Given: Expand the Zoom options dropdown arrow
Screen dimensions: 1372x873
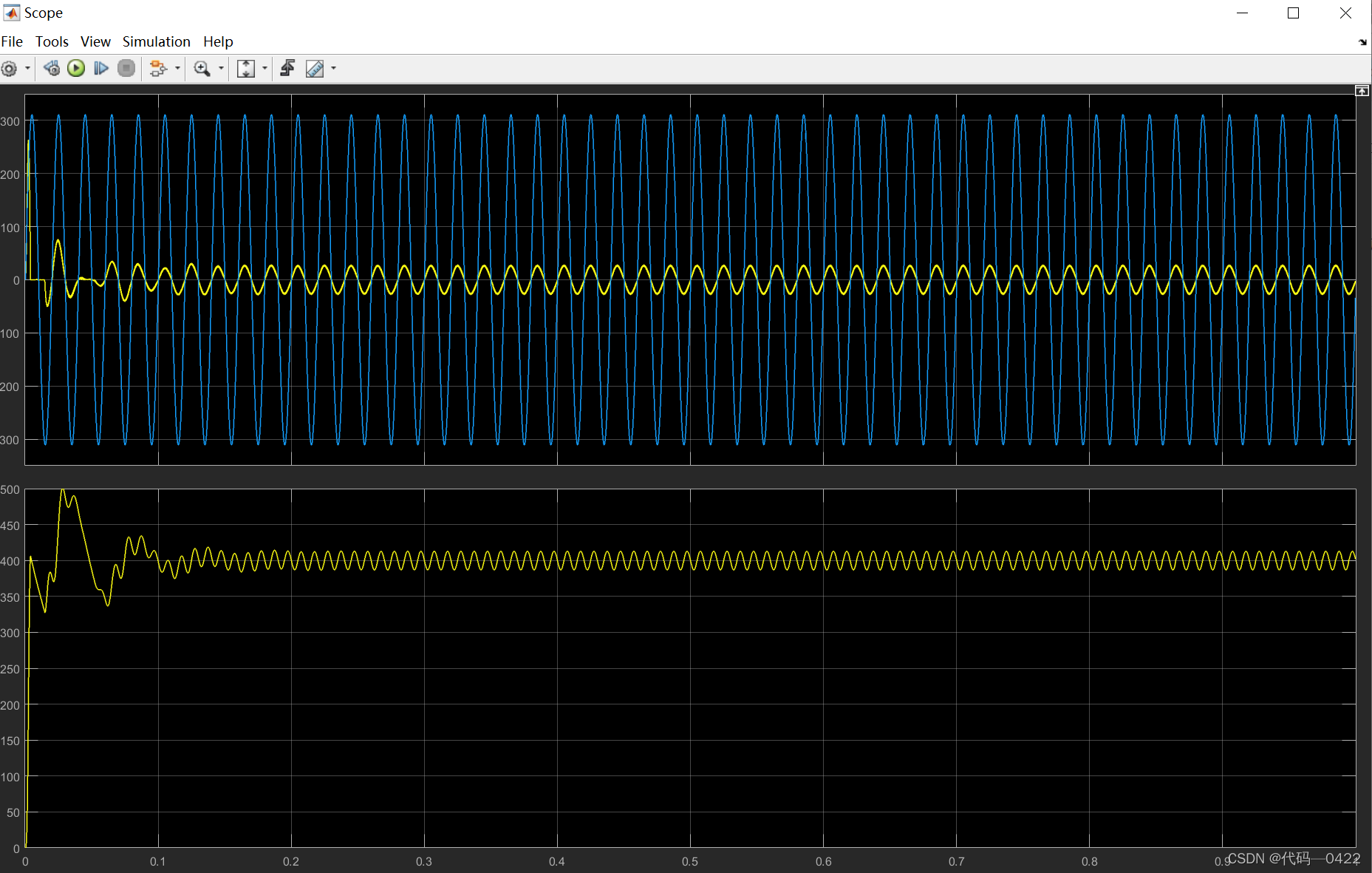Looking at the screenshot, I should [221, 69].
